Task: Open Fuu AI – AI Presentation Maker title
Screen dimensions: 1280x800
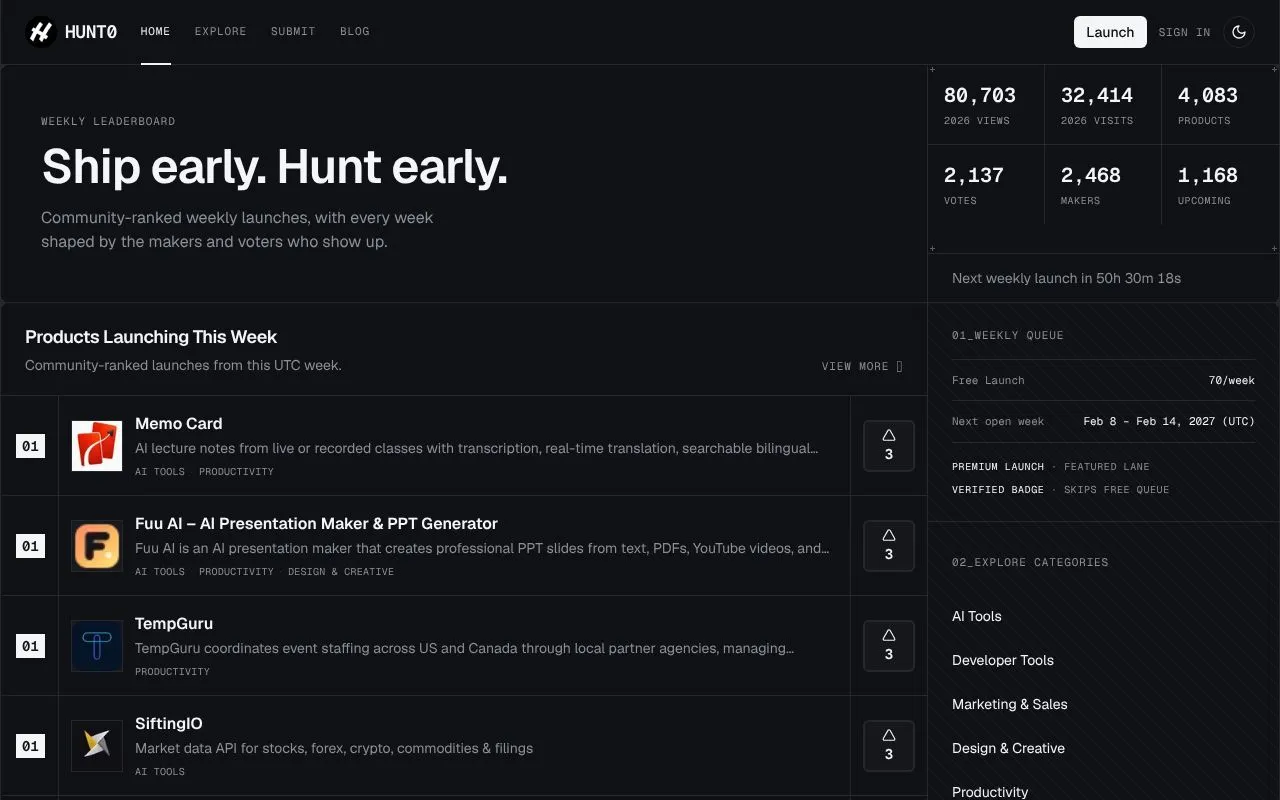Action: 316,523
